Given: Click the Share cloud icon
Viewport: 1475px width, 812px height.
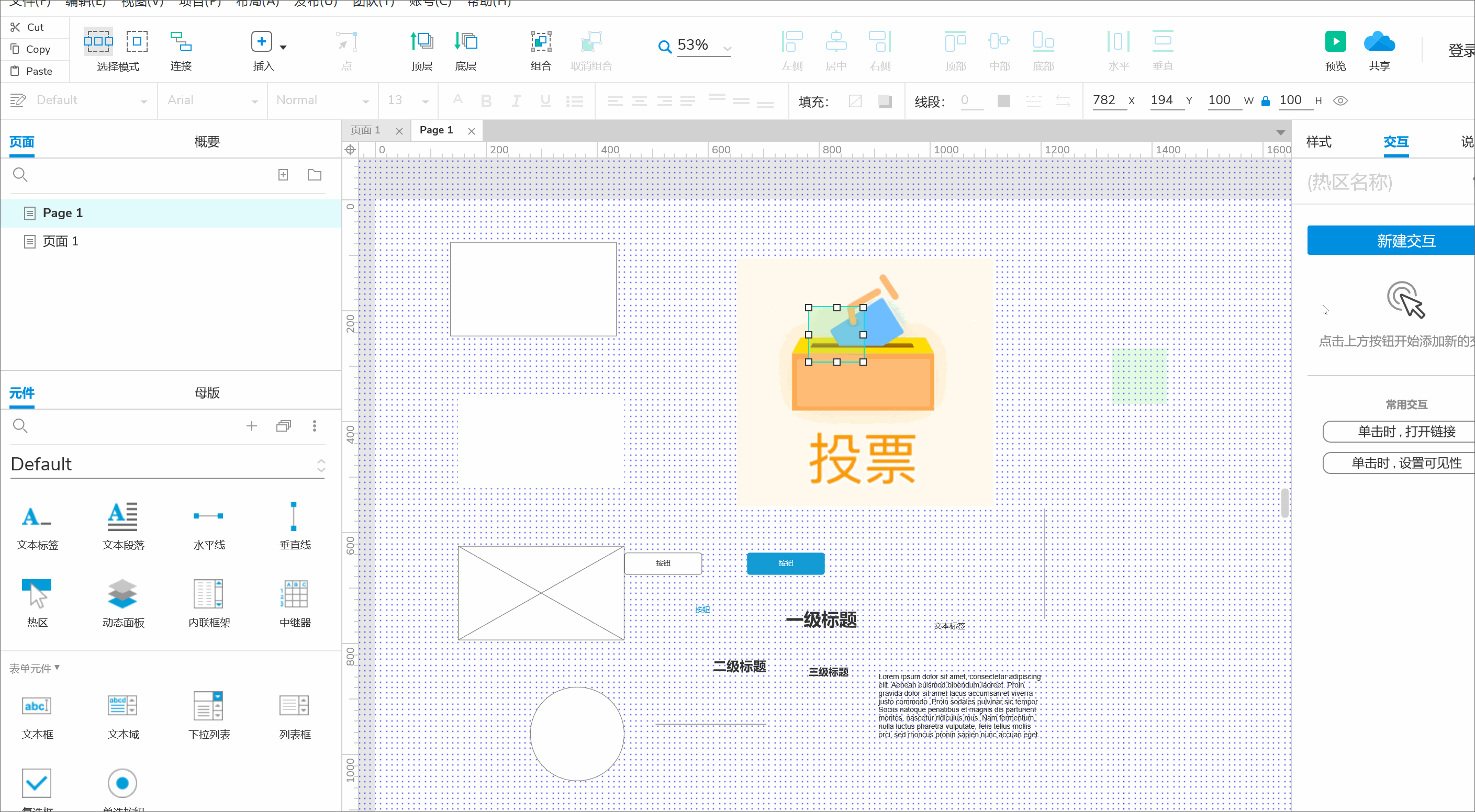Looking at the screenshot, I should click(1379, 42).
